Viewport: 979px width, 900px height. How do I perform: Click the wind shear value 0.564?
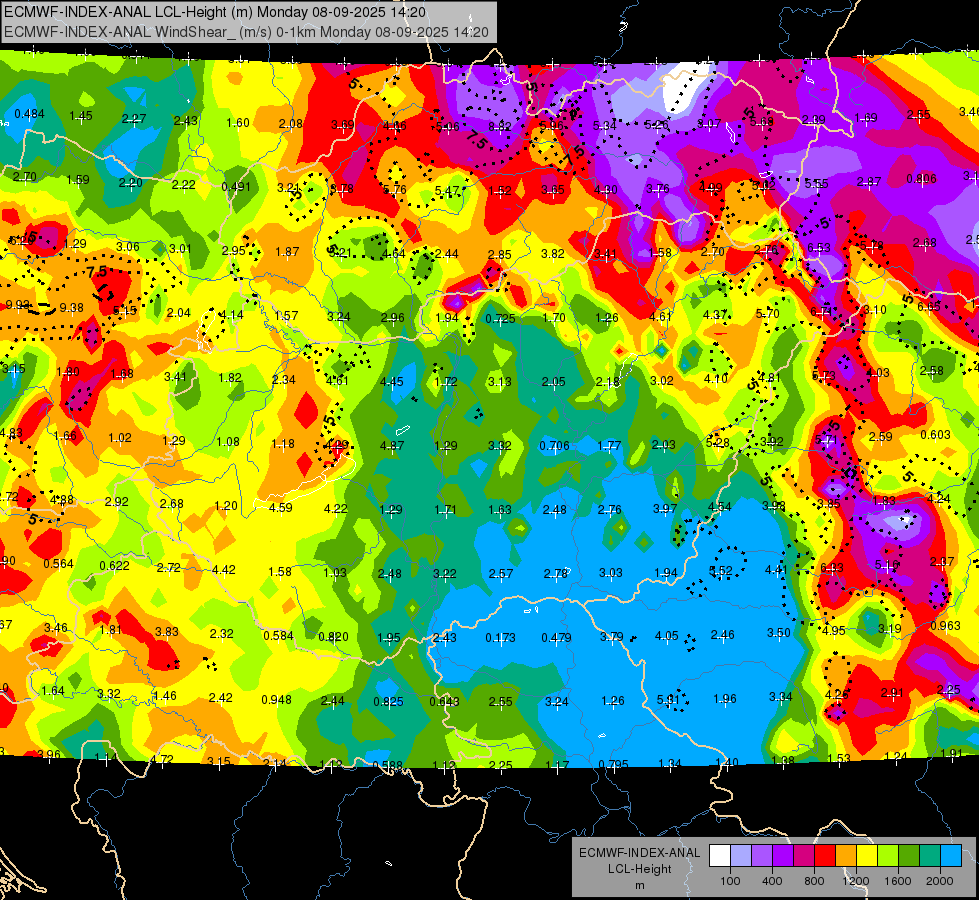(58, 564)
